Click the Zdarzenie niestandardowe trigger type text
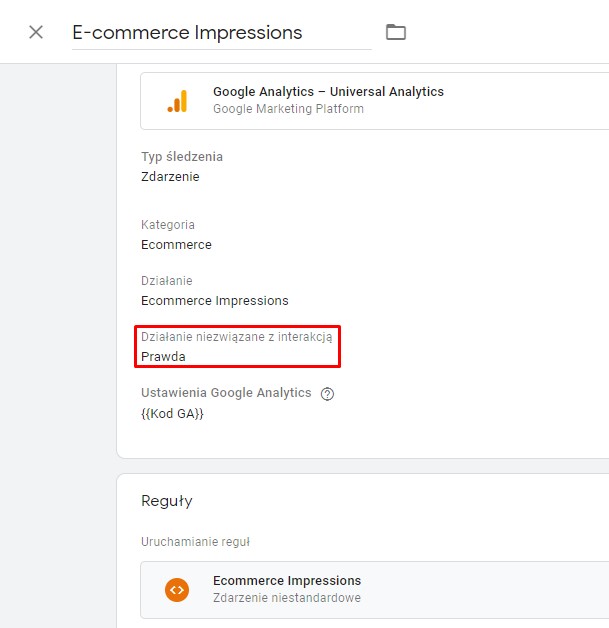 pyautogui.click(x=287, y=598)
